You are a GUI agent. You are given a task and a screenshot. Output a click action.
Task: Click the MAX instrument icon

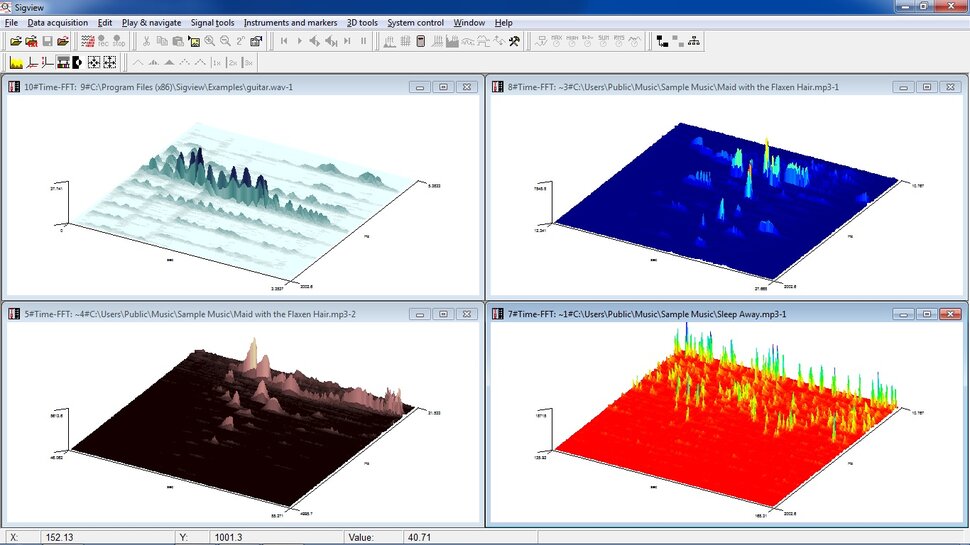(x=556, y=41)
